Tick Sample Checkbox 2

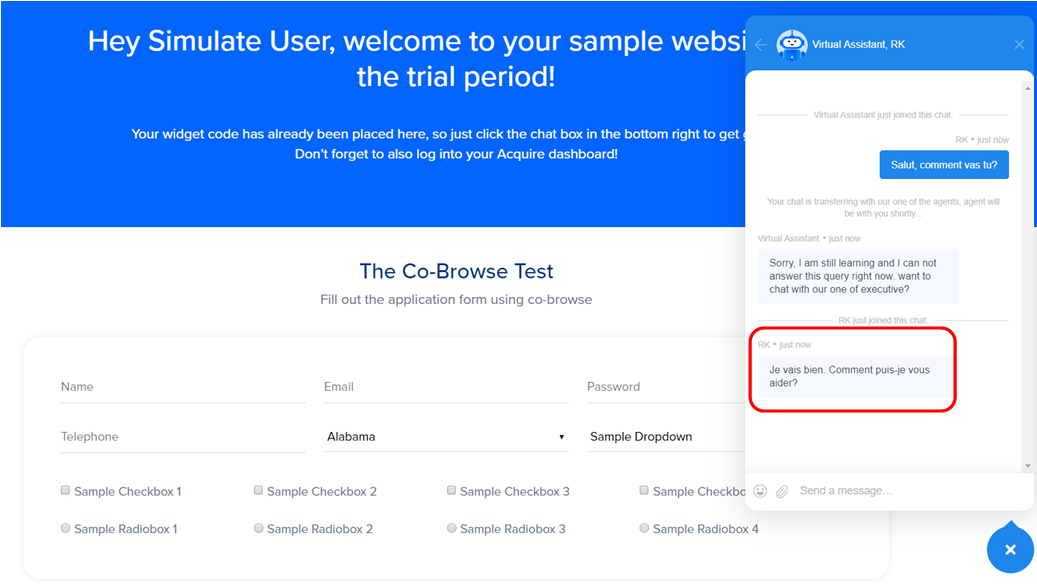point(259,490)
